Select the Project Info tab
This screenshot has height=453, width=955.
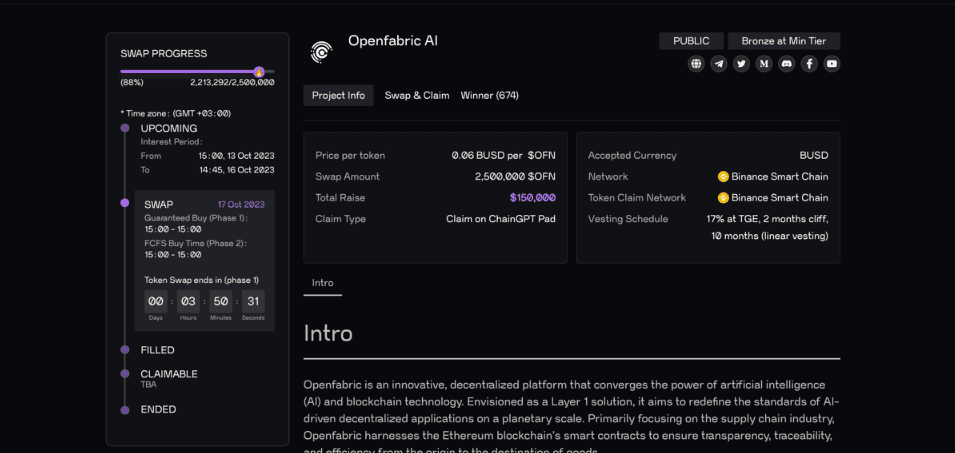point(339,96)
